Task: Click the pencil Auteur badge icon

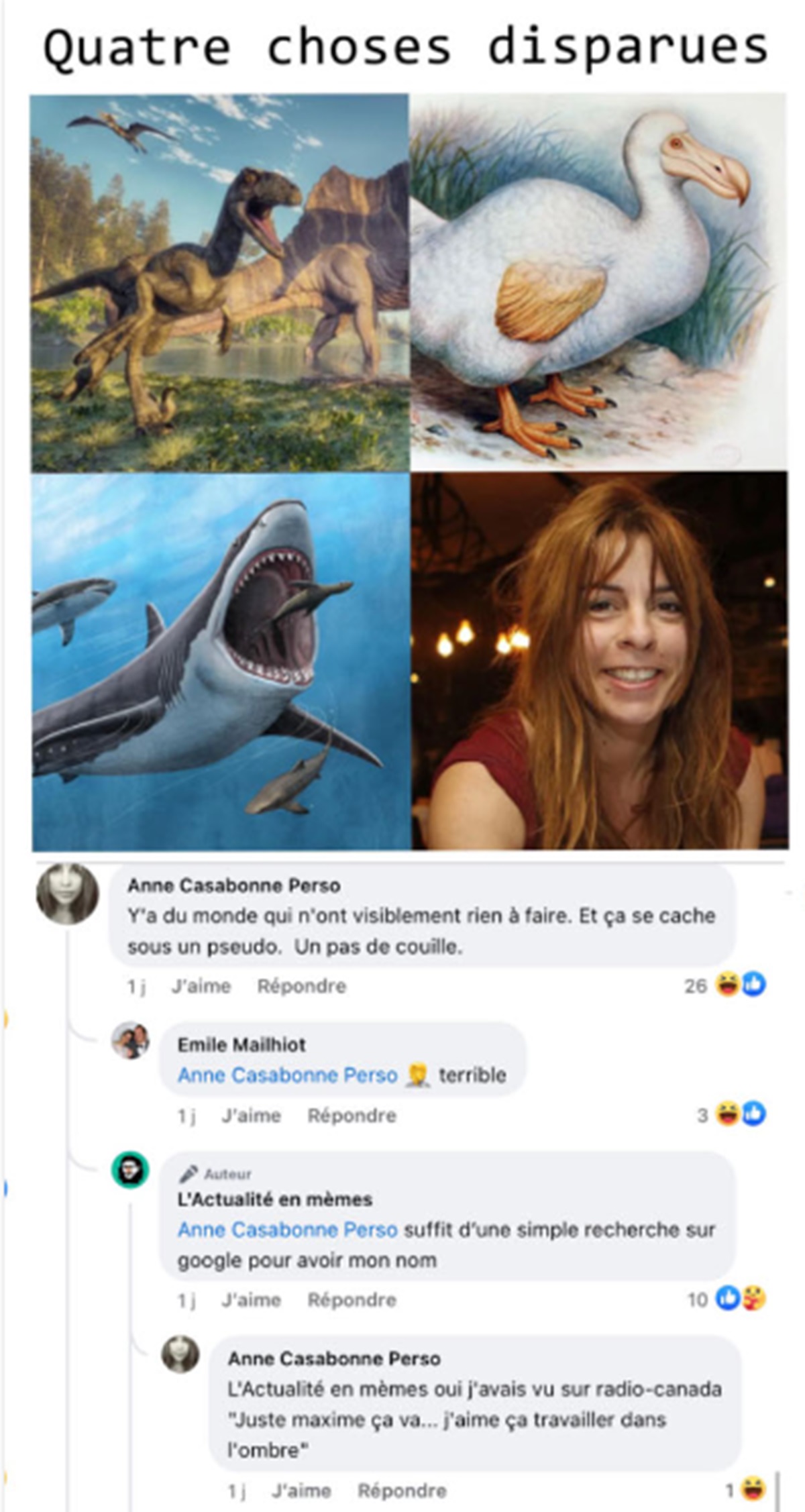Action: [x=189, y=1174]
